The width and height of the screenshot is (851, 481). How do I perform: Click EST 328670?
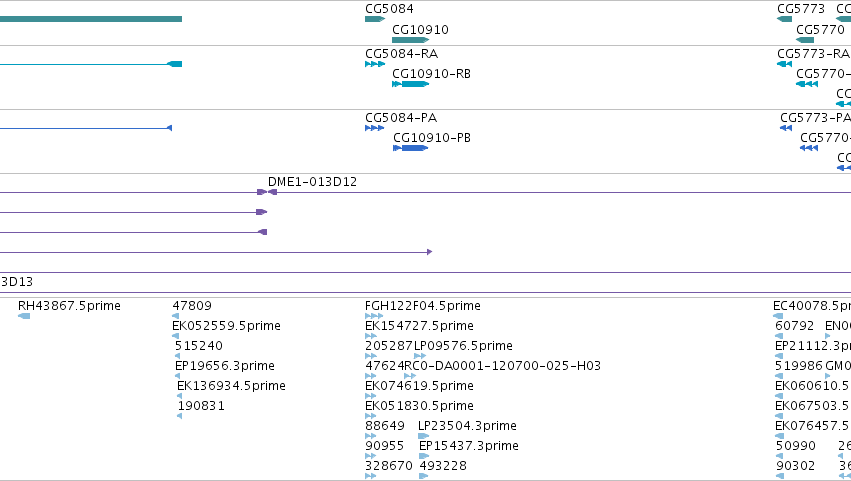[x=389, y=466]
